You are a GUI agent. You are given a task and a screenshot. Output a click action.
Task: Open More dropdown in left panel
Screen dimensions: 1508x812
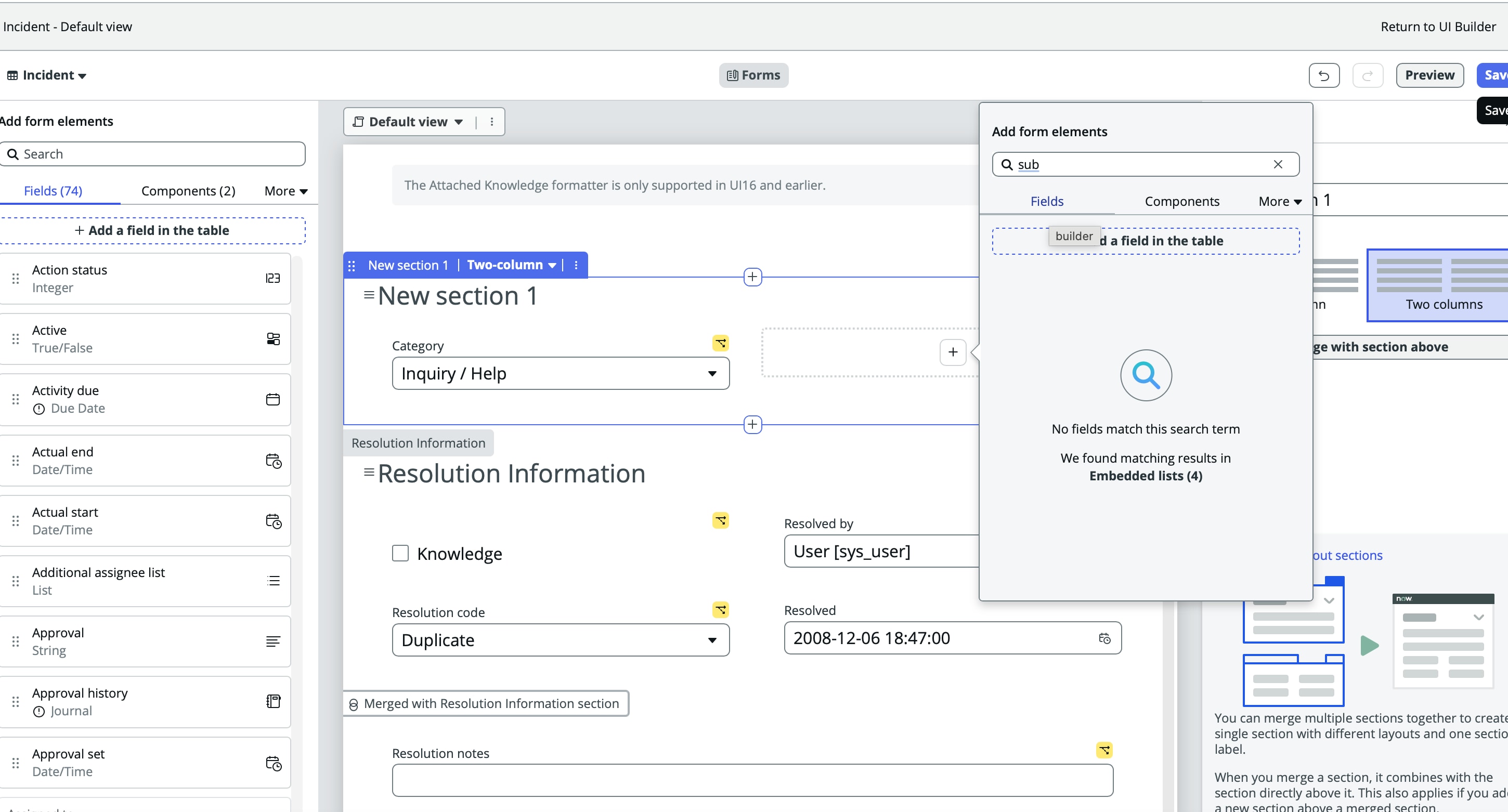(x=285, y=191)
